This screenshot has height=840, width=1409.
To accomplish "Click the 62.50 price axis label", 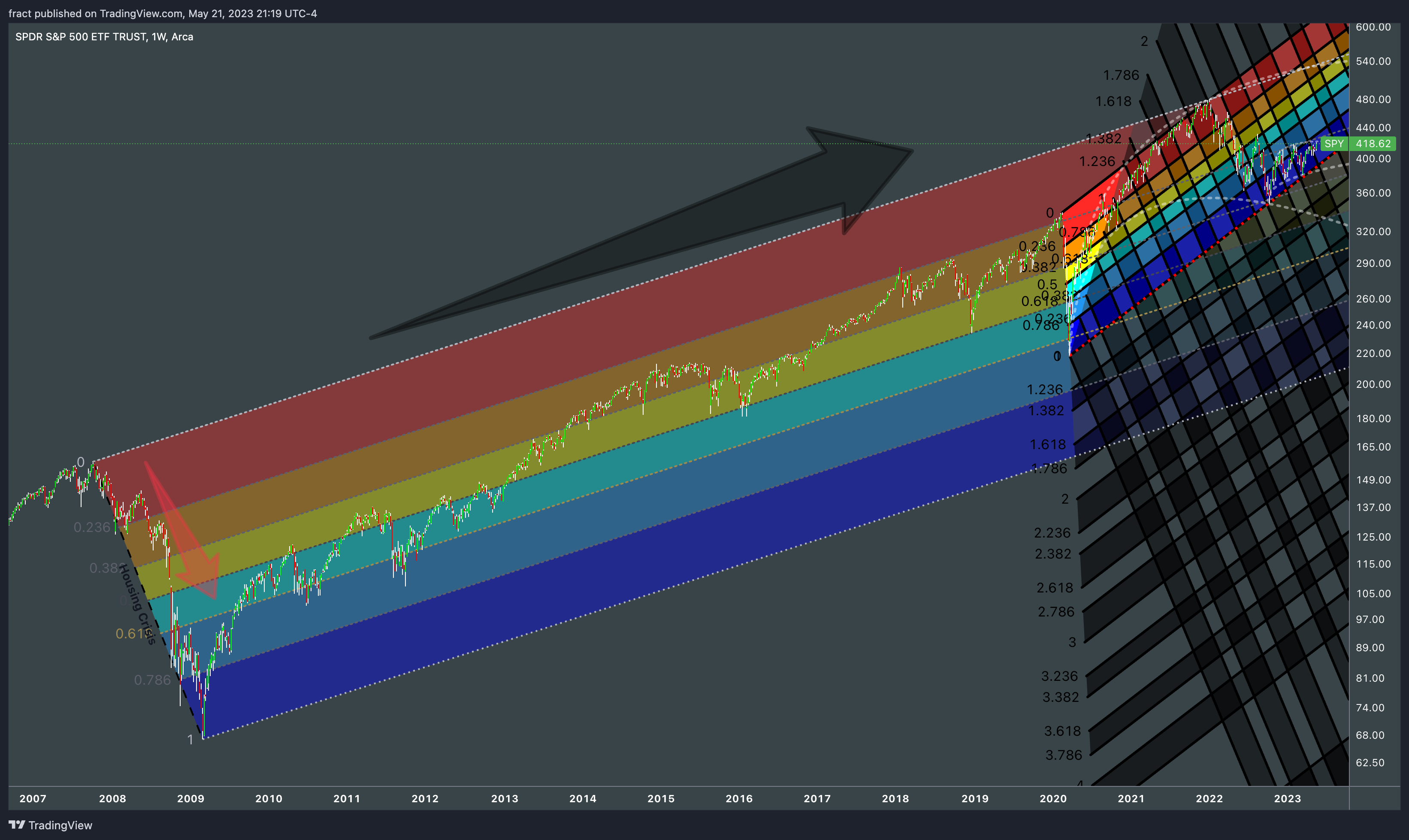I will 1370,763.
